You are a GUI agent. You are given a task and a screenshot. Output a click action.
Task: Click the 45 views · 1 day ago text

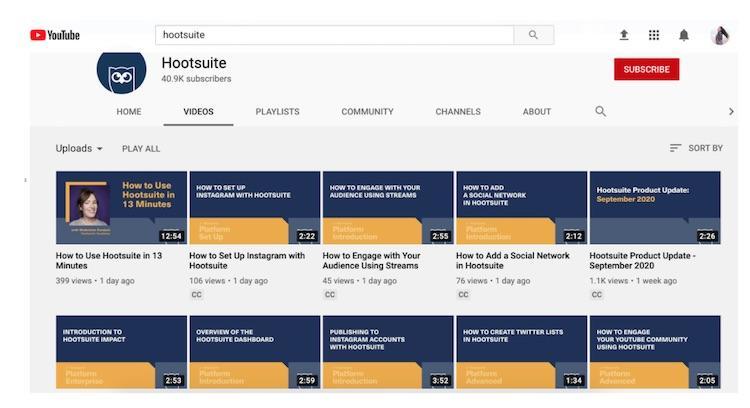[x=360, y=281]
